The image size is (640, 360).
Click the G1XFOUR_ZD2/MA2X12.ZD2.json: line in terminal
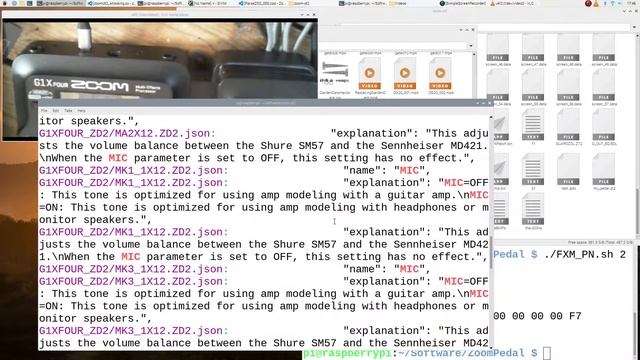[127, 133]
